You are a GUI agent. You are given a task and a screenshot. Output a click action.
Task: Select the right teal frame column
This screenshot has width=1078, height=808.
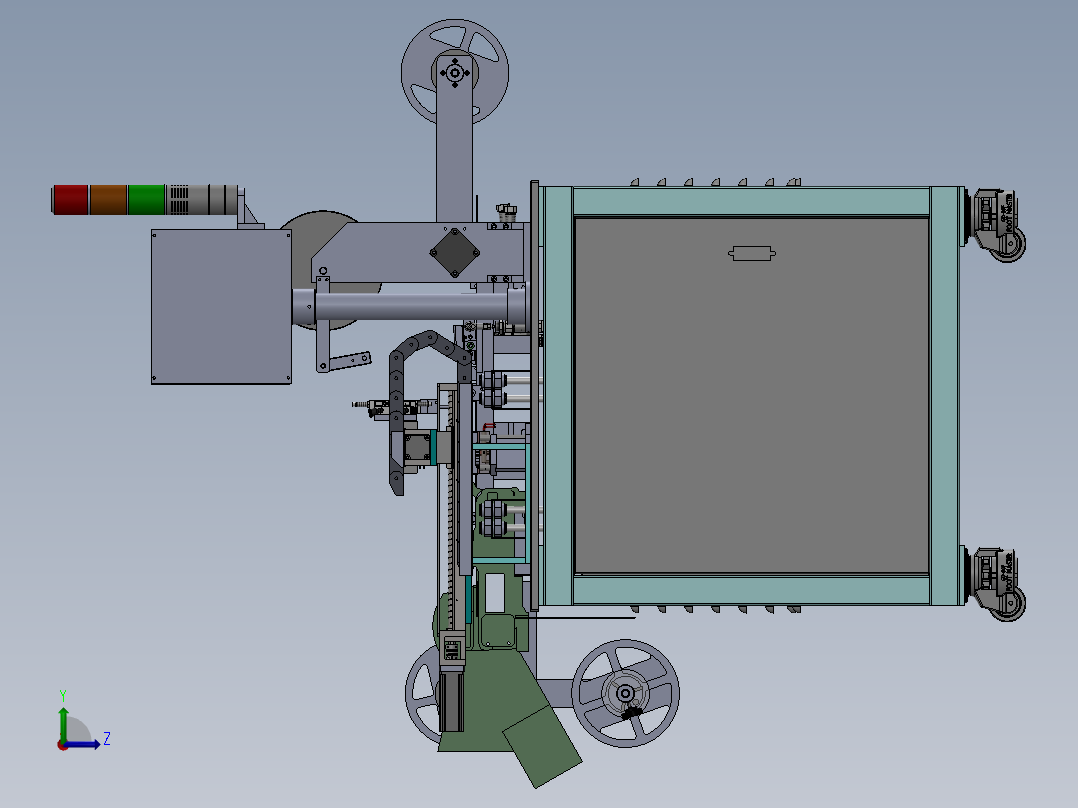point(945,395)
